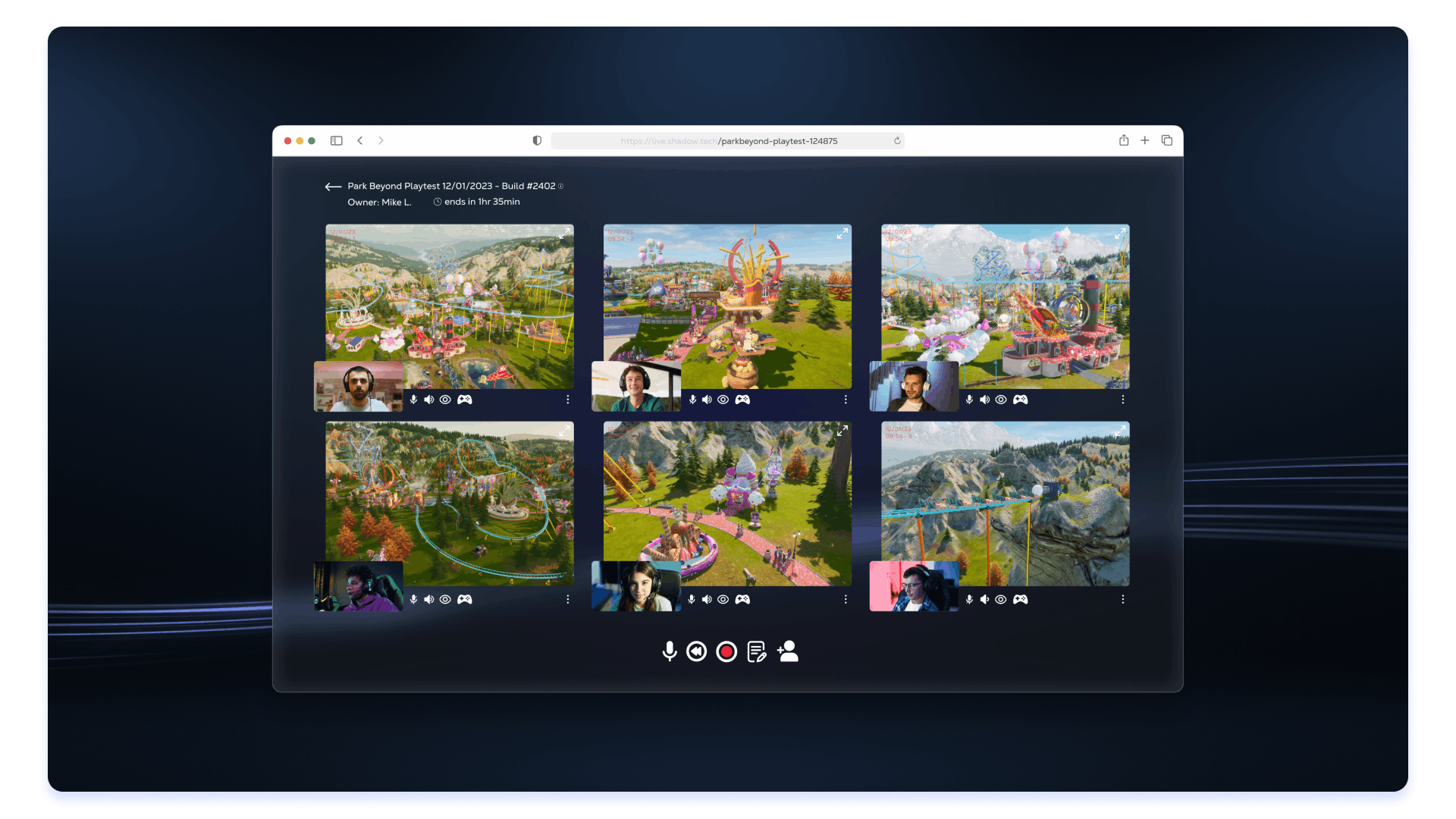Screen dimensions: 1456x819
Task: Click the 'Owner: Mike L.' label
Action: pyautogui.click(x=379, y=202)
